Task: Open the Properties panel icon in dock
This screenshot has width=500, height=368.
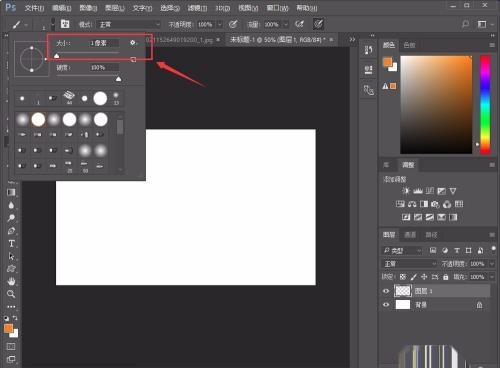Action: [x=368, y=70]
